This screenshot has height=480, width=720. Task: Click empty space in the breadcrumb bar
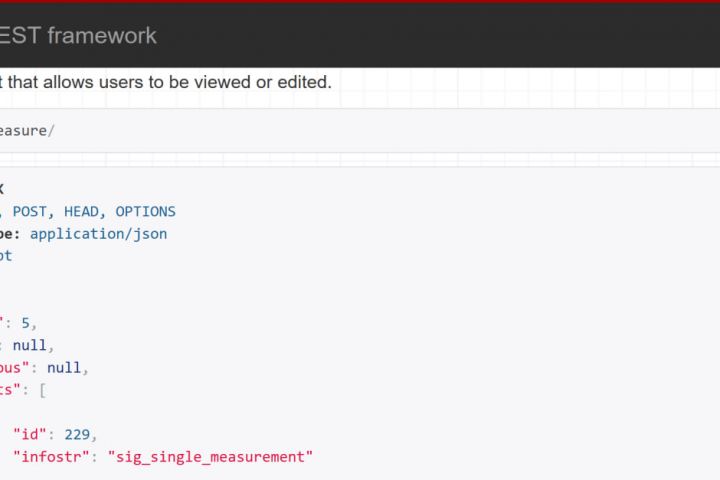point(400,131)
